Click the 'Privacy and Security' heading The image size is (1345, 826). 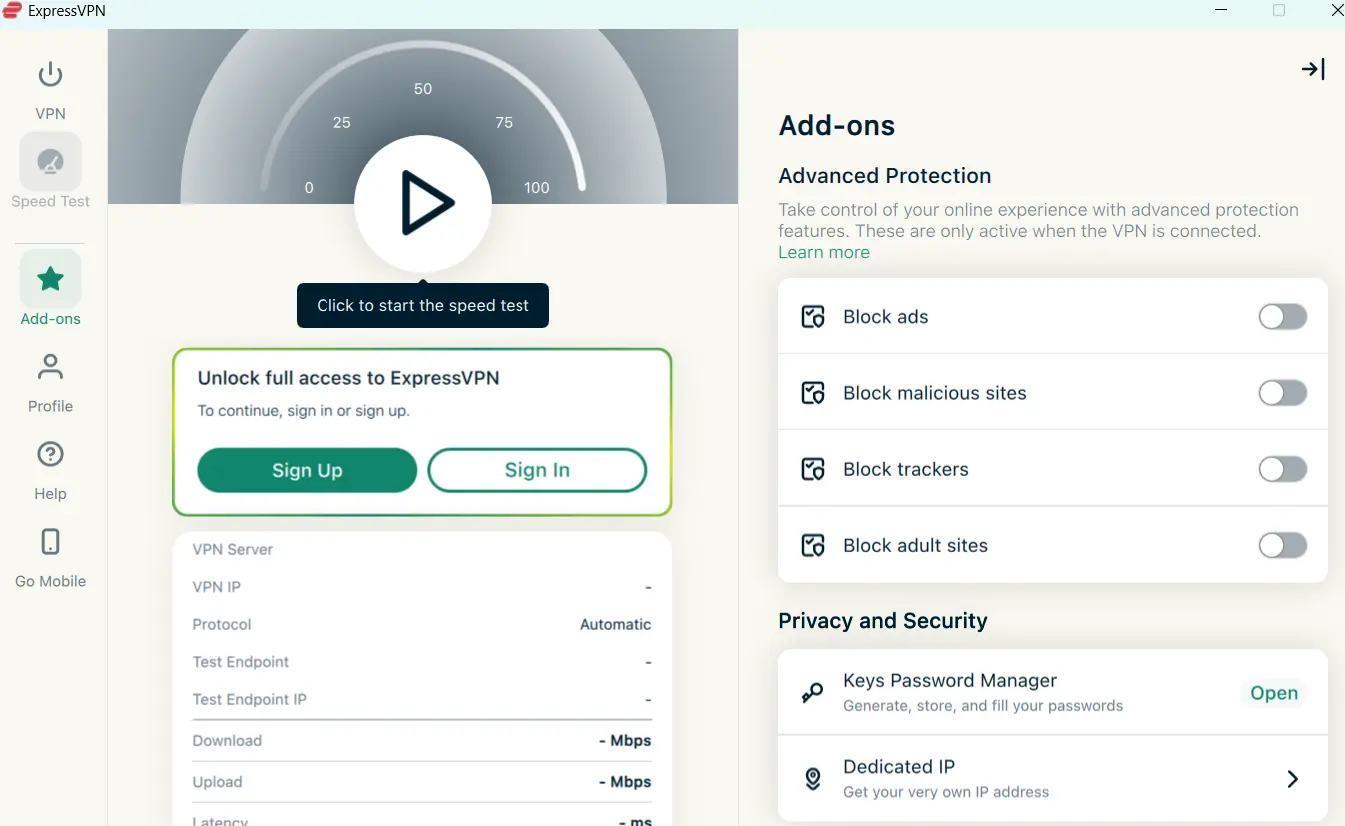point(883,621)
